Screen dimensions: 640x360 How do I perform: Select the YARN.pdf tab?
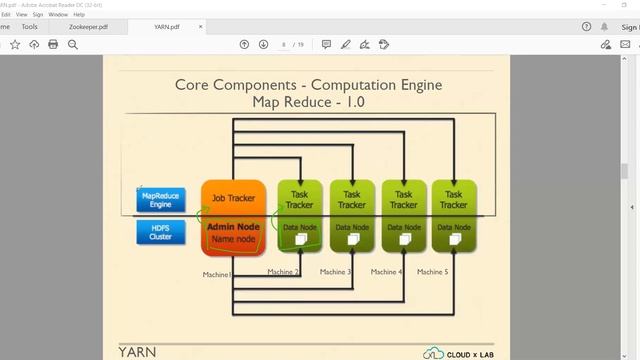(167, 27)
